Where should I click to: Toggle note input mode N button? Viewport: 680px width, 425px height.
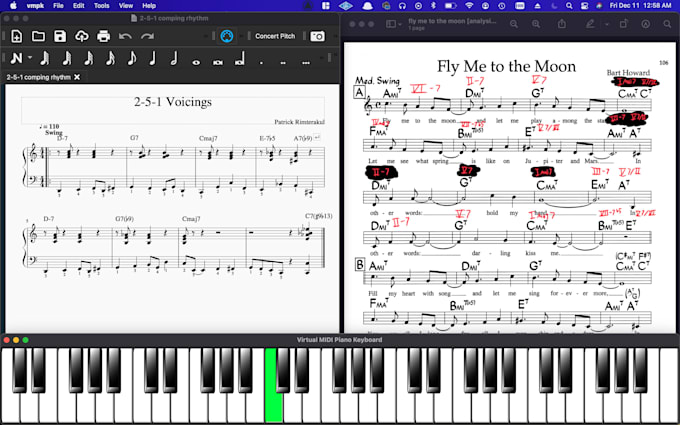coord(16,58)
